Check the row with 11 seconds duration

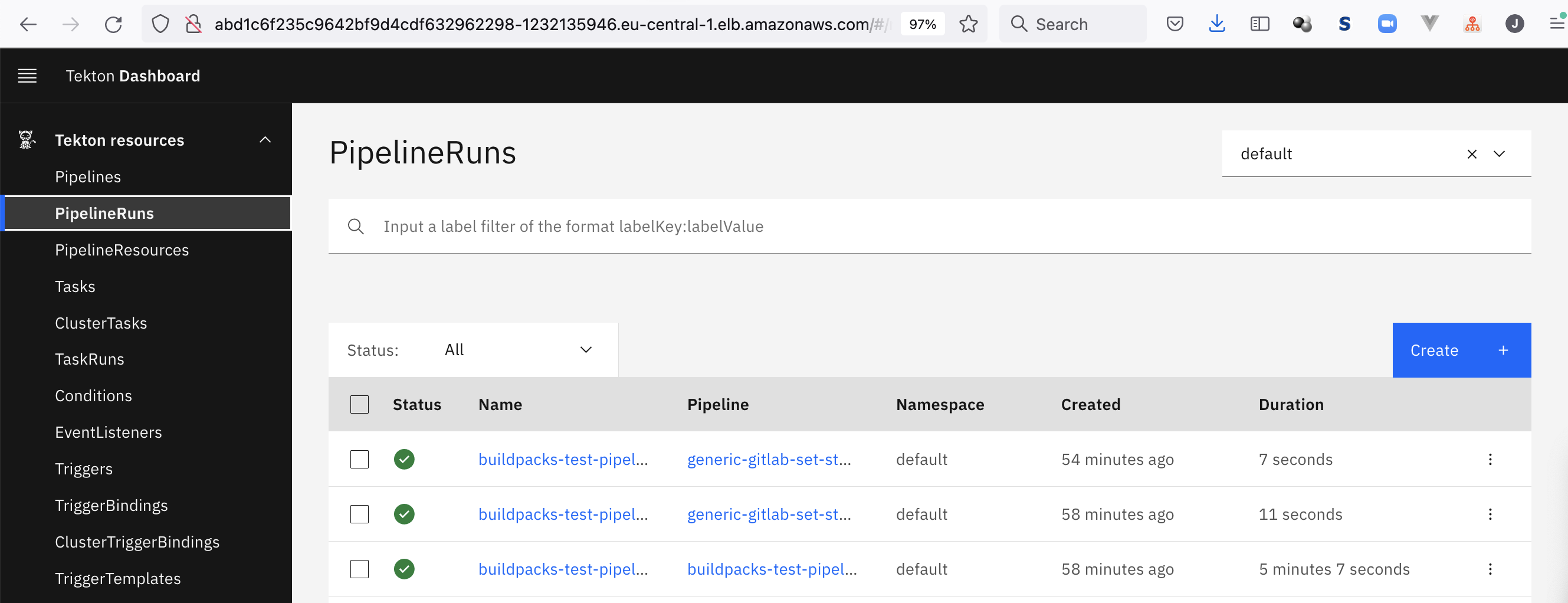point(359,513)
